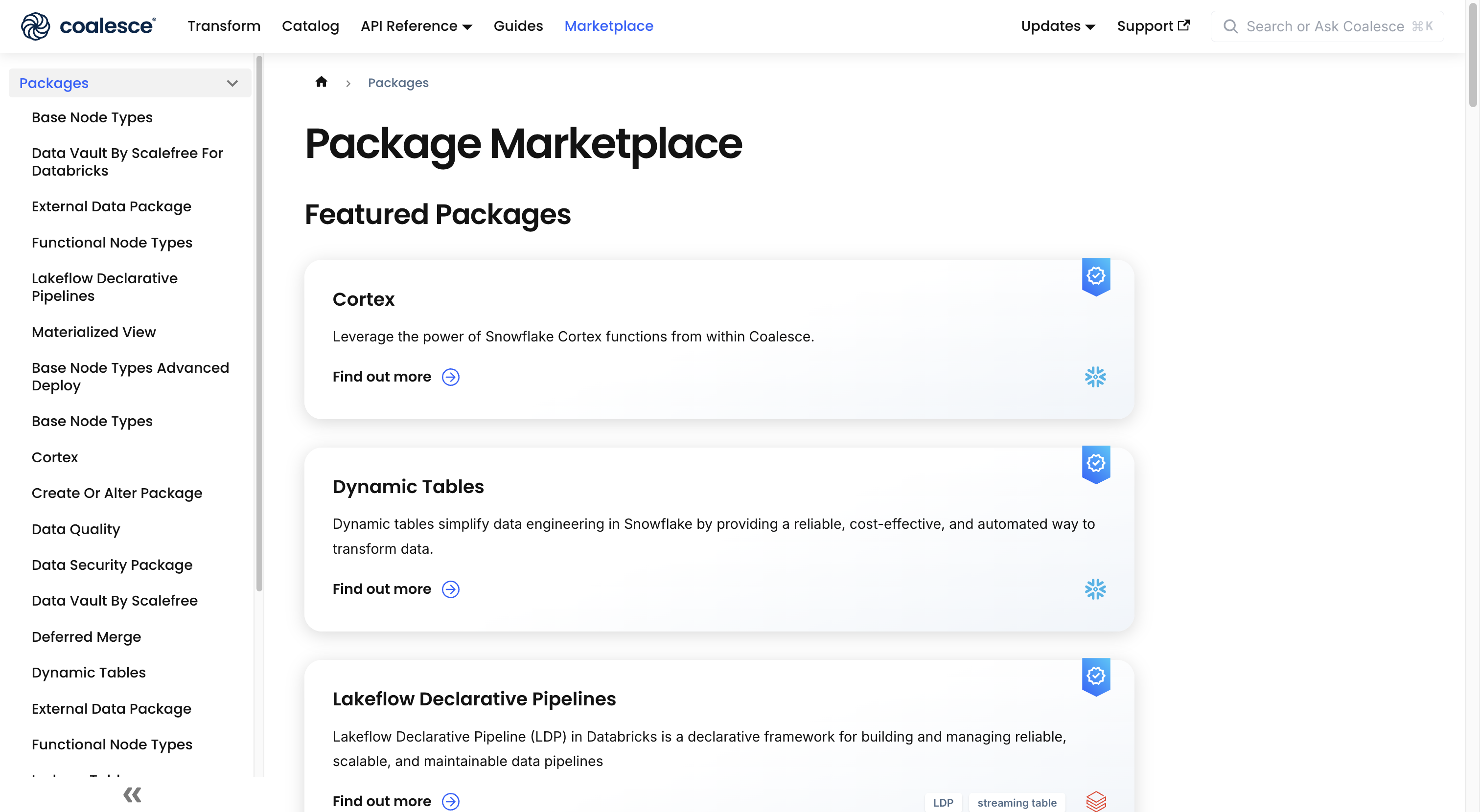Click the home breadcrumb icon
This screenshot has height=812, width=1480.
[321, 82]
